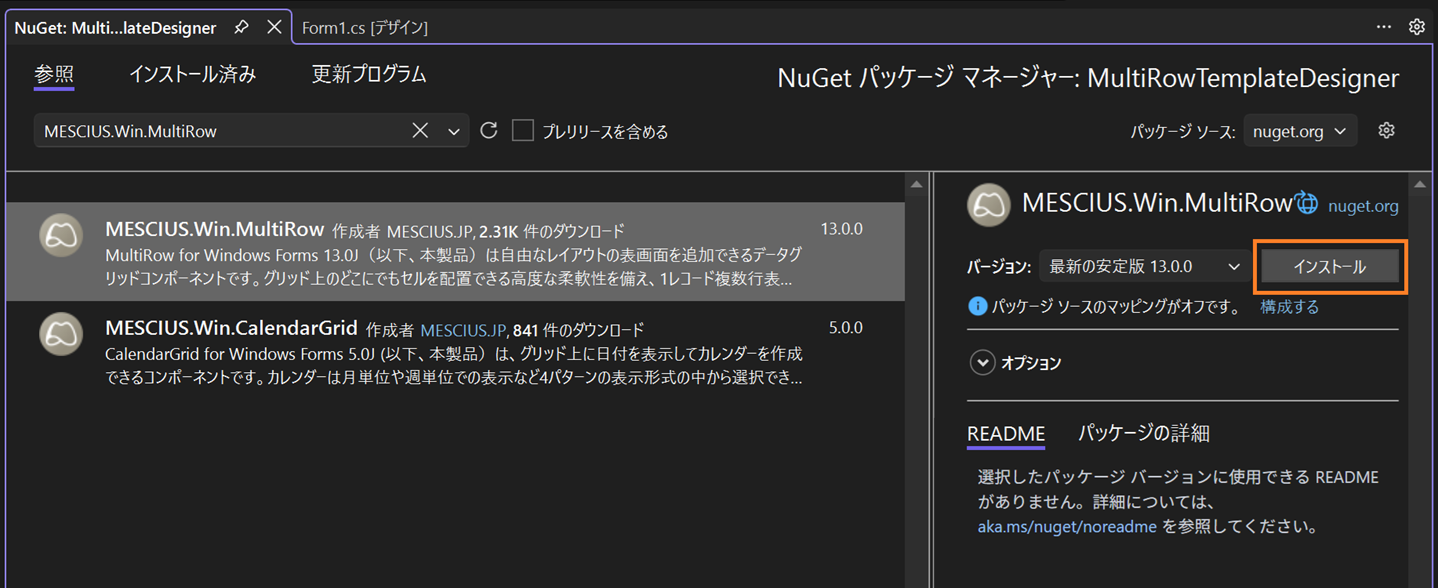The height and width of the screenshot is (588, 1438).
Task: Open MESCIUS.JP author link for CalendarGrid
Action: tap(463, 330)
